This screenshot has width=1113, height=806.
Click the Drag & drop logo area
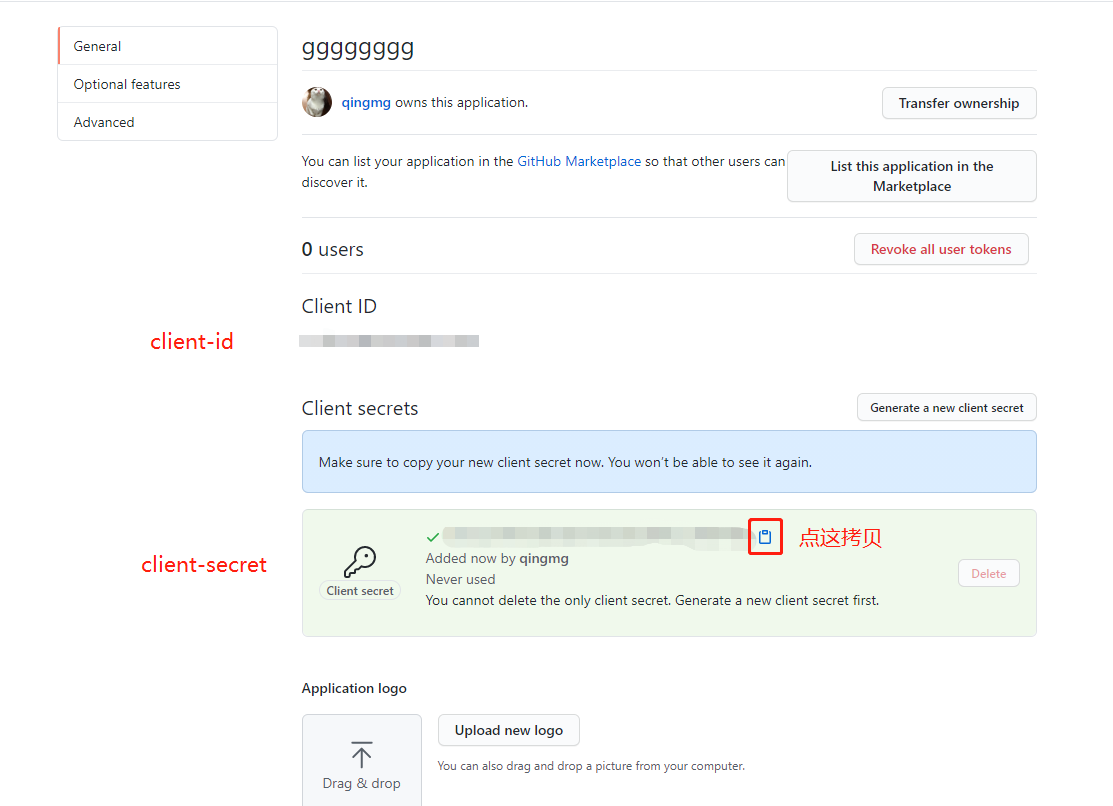[x=361, y=758]
